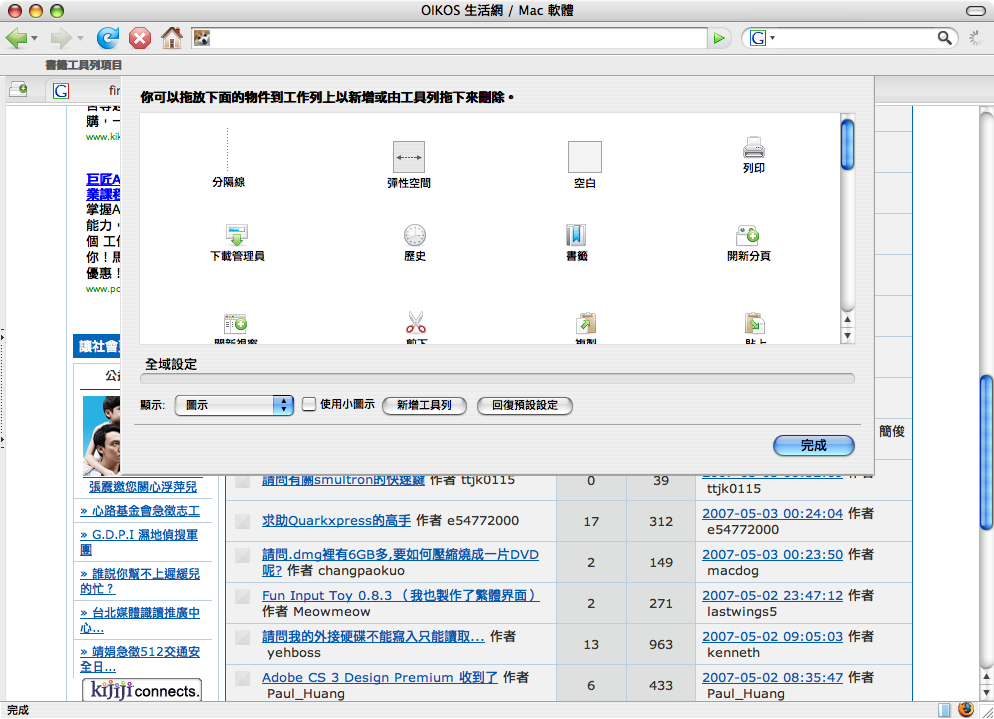Select the Bookmarks (書籤) icon
Viewport: 994px width, 719px height.
[x=576, y=236]
